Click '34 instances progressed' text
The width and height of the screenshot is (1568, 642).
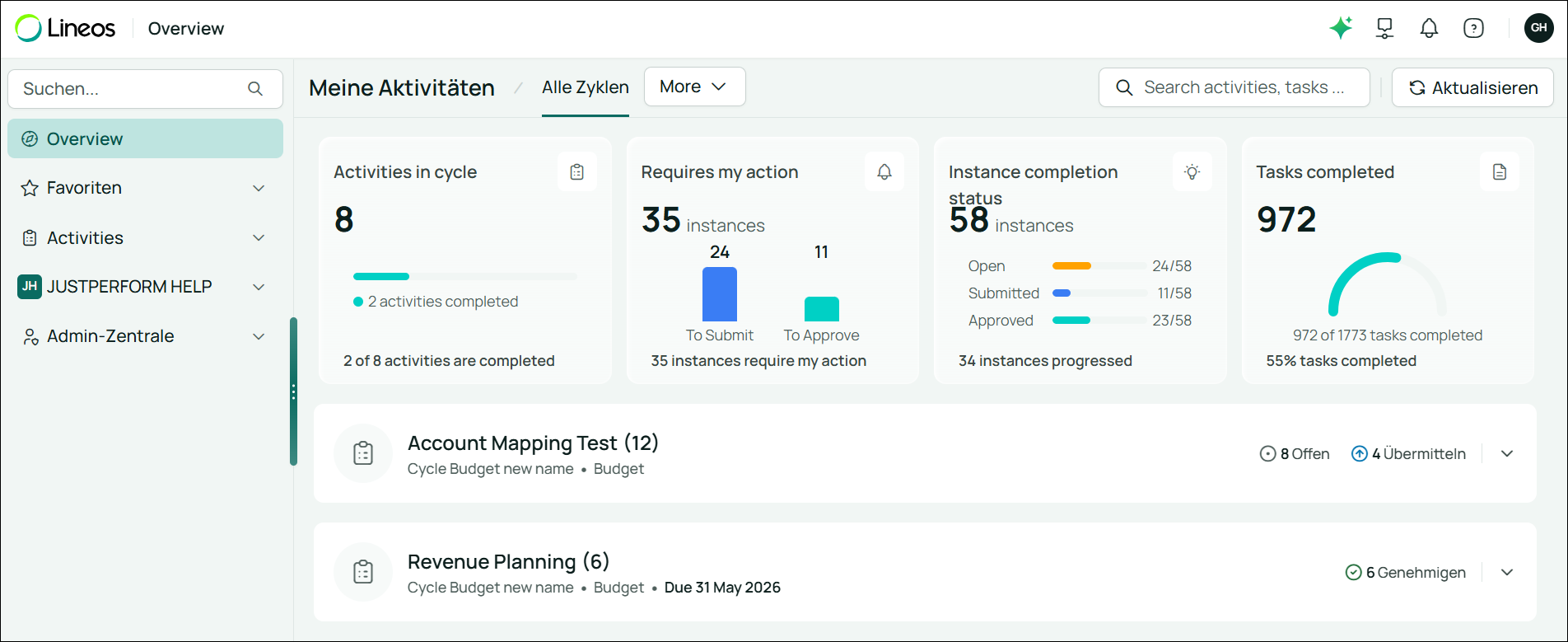[1045, 361]
